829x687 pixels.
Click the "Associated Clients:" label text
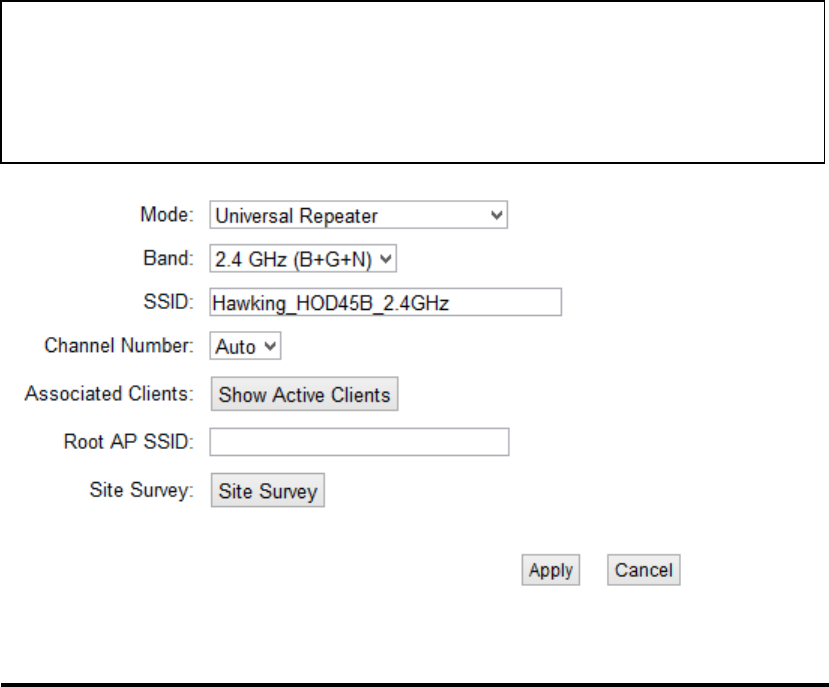[x=109, y=394]
